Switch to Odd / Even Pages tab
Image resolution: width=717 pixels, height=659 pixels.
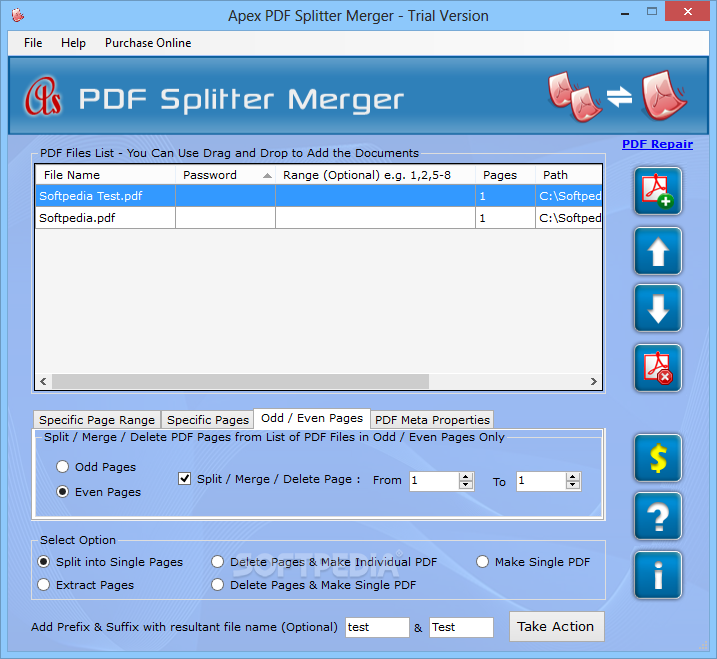(312, 418)
